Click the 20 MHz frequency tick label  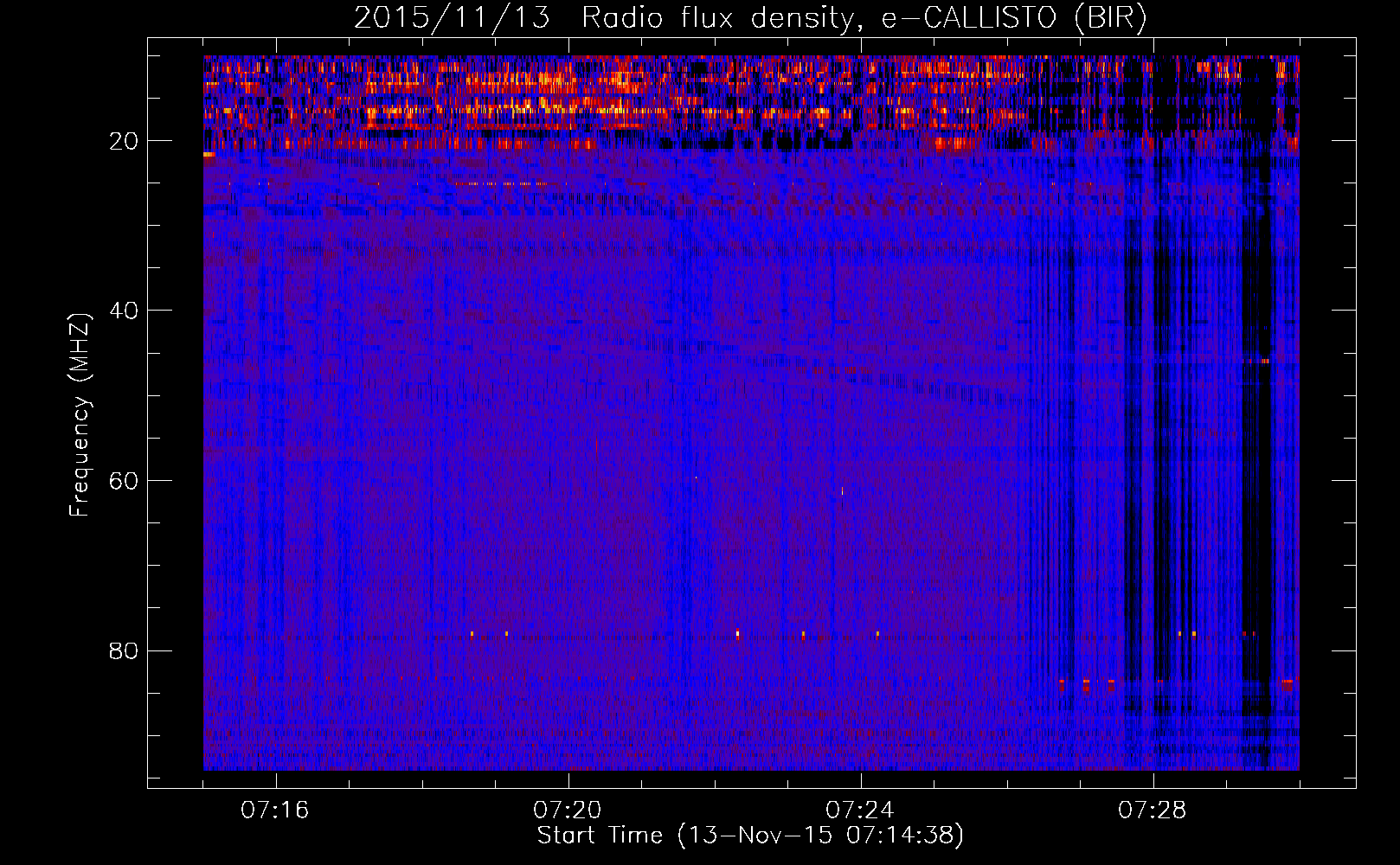[125, 141]
